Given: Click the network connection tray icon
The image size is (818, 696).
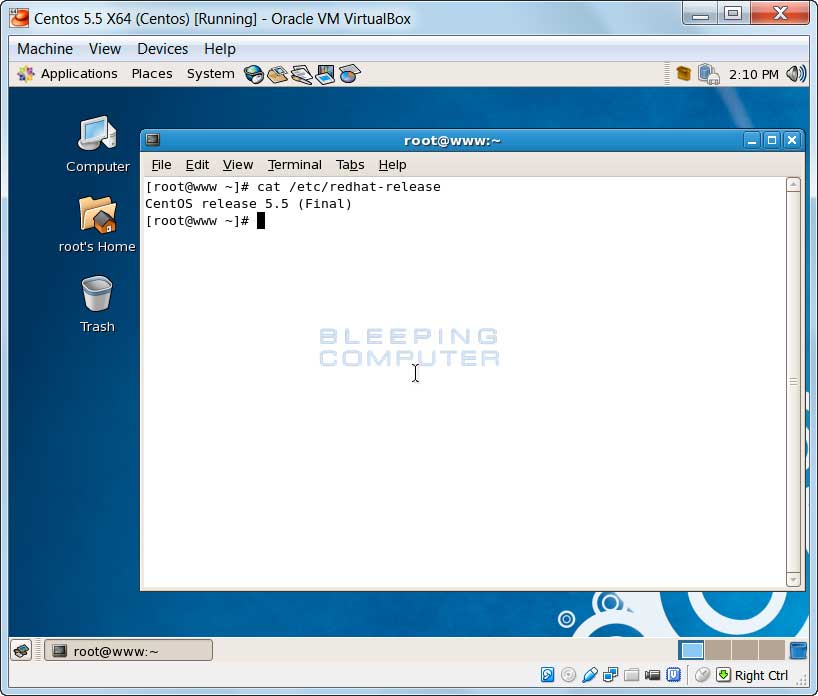Looking at the screenshot, I should 708,74.
